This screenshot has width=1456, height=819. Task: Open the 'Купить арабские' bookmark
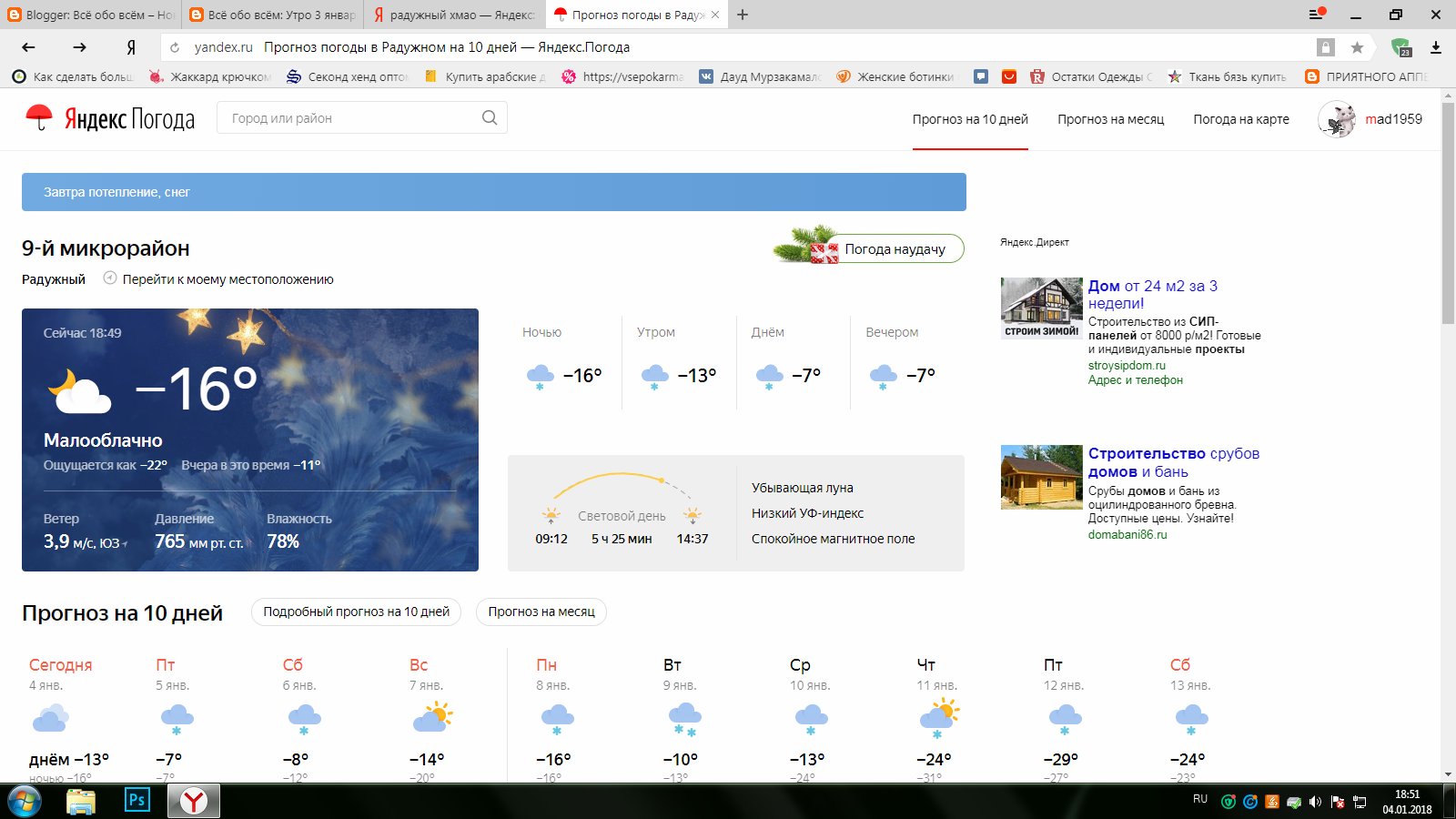(x=485, y=76)
